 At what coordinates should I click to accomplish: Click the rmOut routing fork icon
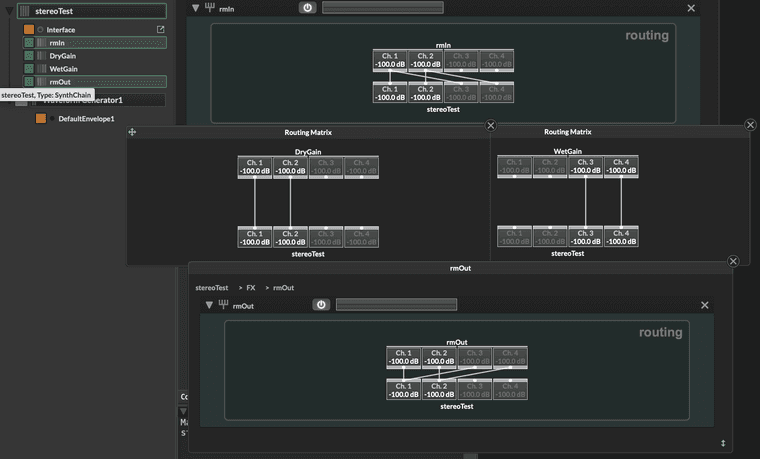pyautogui.click(x=223, y=304)
